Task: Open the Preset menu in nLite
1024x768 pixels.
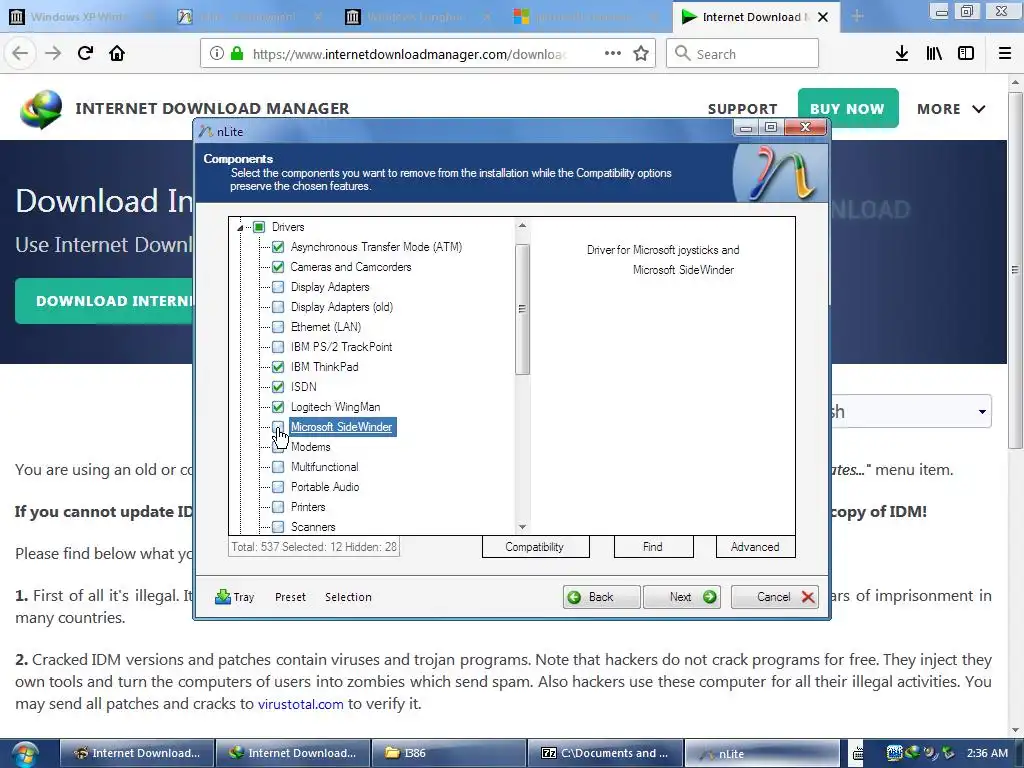Action: tap(290, 597)
